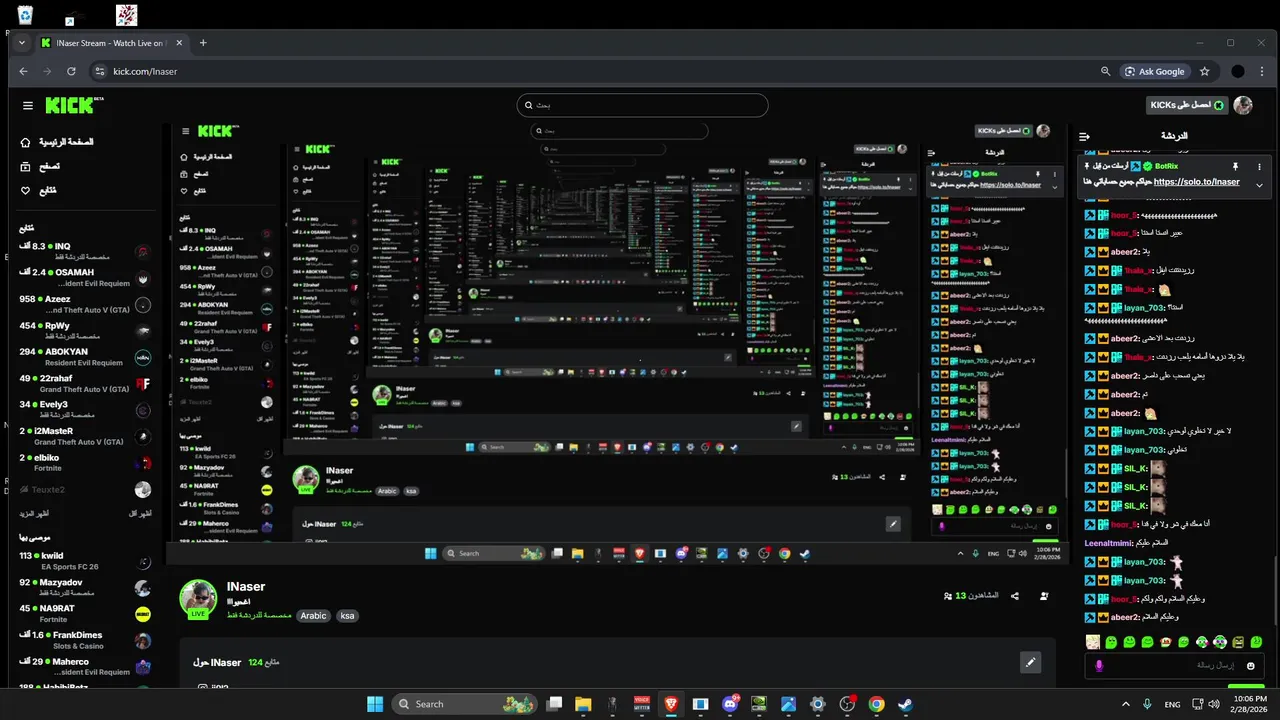This screenshot has height=720, width=1280.
Task: Open recommended Mazyadov channel
Action: click(85, 587)
